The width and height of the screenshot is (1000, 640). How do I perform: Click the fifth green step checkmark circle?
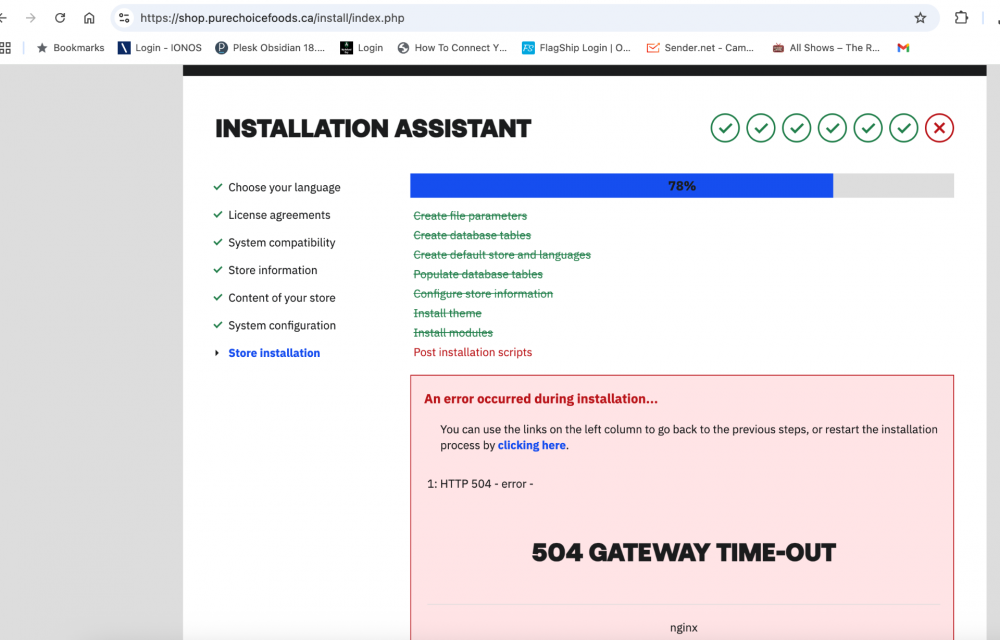point(868,128)
